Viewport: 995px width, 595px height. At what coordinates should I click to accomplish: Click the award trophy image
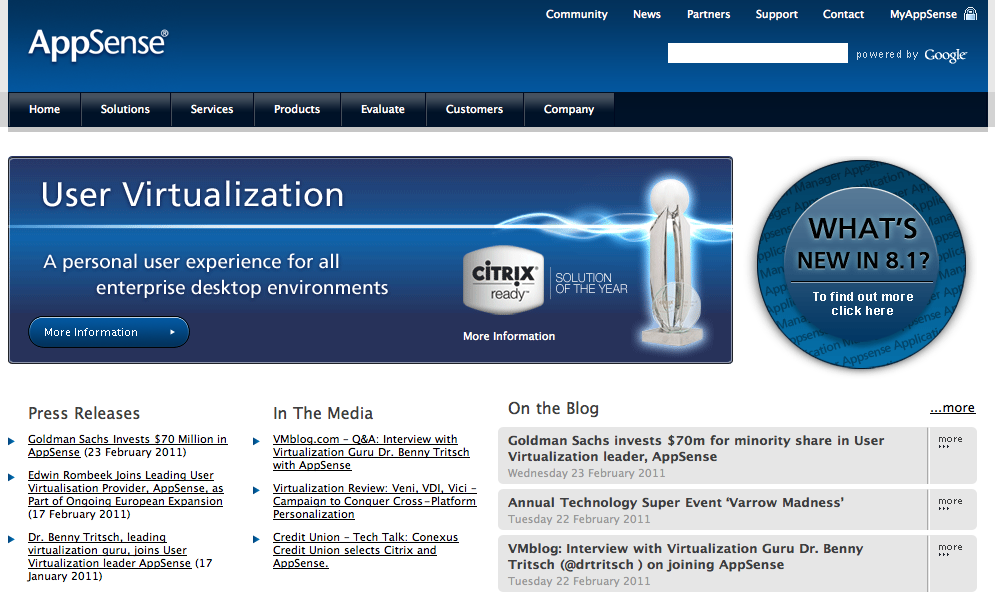671,263
